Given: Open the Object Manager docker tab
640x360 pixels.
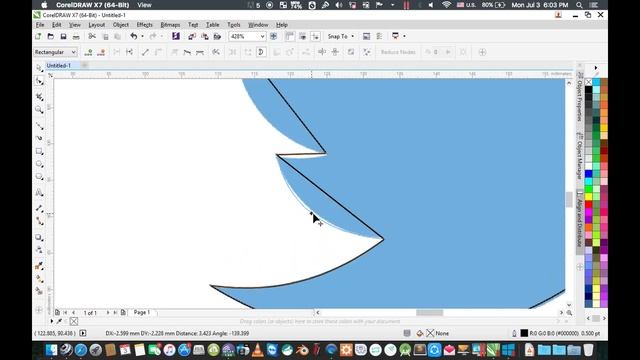Looking at the screenshot, I should [x=580, y=157].
